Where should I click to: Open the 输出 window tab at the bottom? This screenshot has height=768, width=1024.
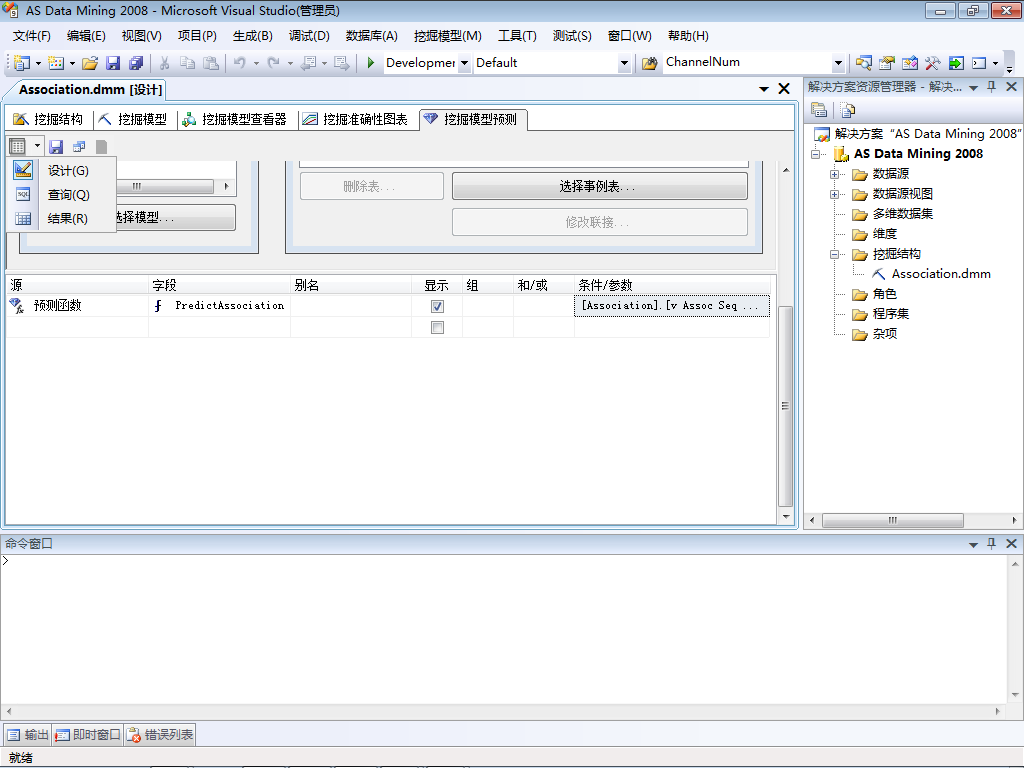[x=28, y=735]
